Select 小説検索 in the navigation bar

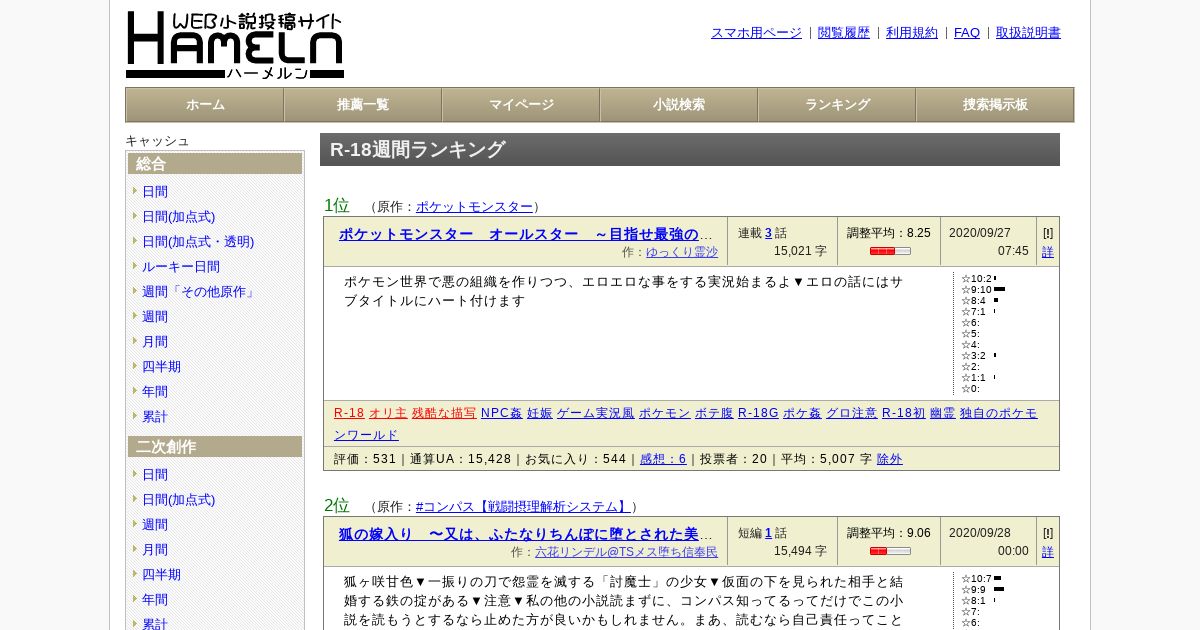(679, 105)
